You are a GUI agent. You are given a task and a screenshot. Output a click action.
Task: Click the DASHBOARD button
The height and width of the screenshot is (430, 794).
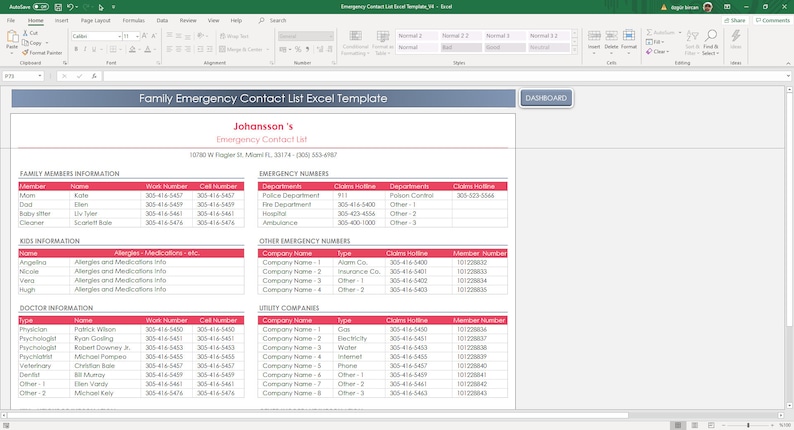coord(546,98)
